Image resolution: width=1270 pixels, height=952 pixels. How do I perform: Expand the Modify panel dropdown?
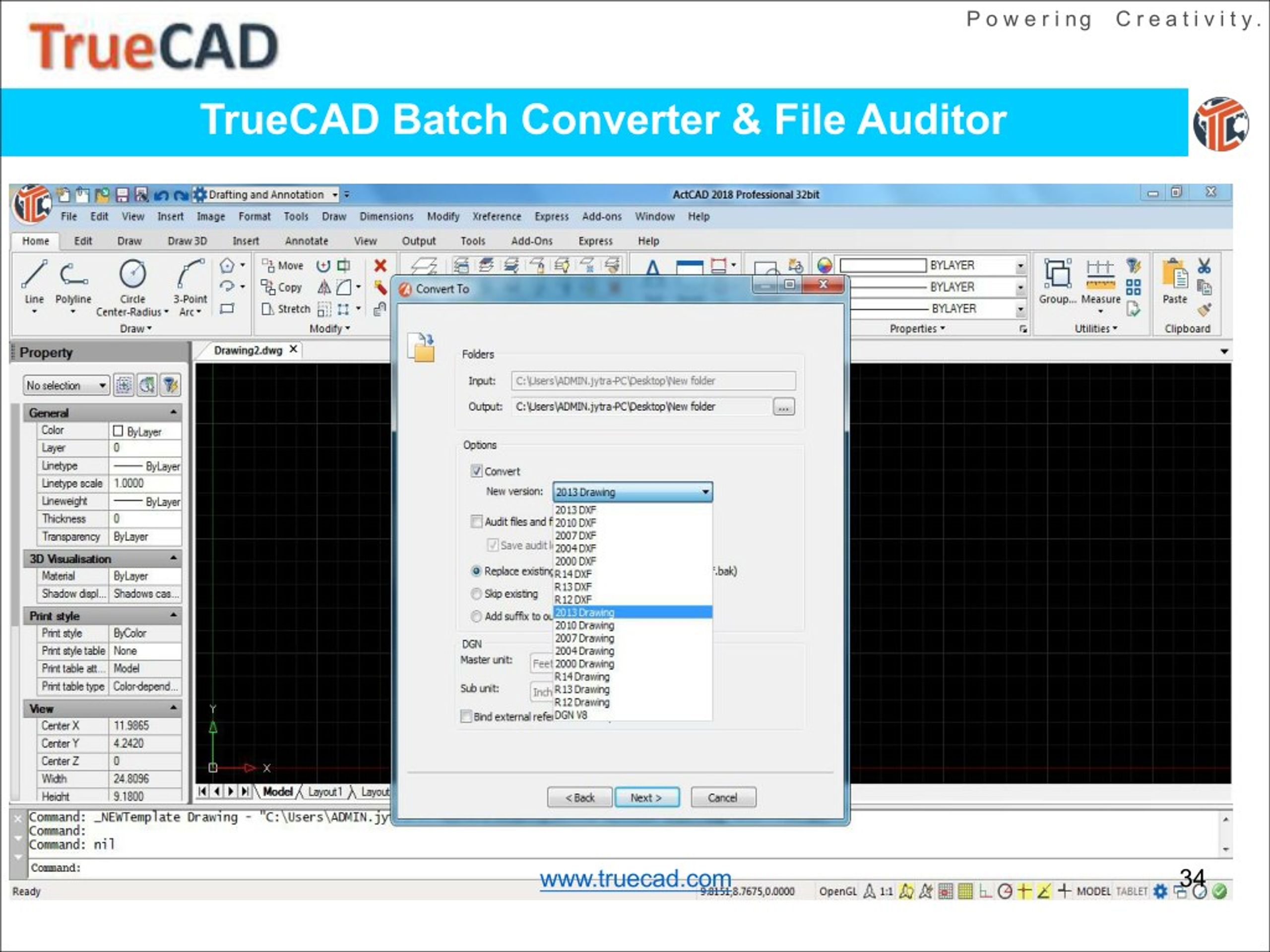[x=329, y=329]
